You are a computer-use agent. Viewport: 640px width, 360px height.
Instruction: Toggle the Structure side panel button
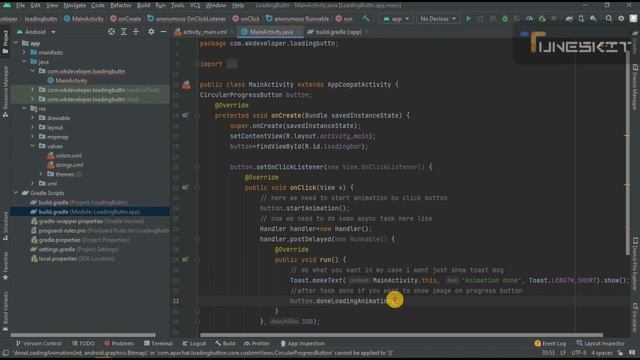click(x=5, y=225)
